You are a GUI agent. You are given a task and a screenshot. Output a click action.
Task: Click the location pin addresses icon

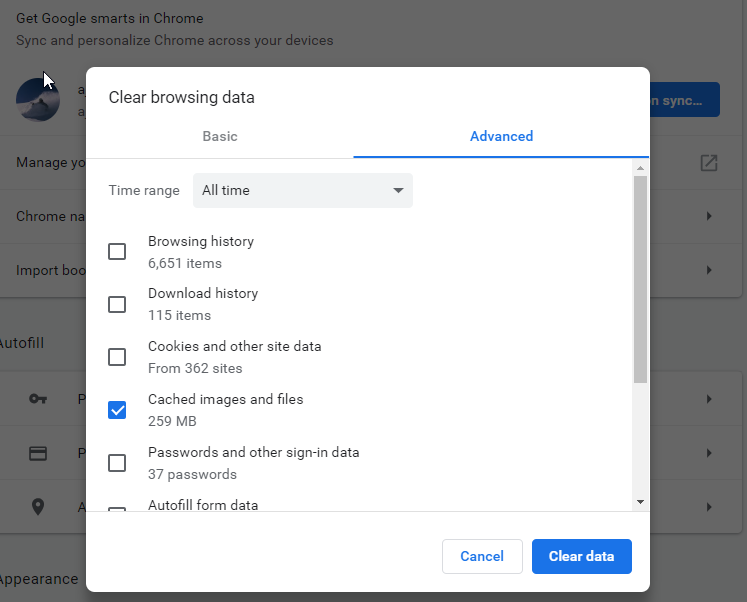pyautogui.click(x=38, y=507)
